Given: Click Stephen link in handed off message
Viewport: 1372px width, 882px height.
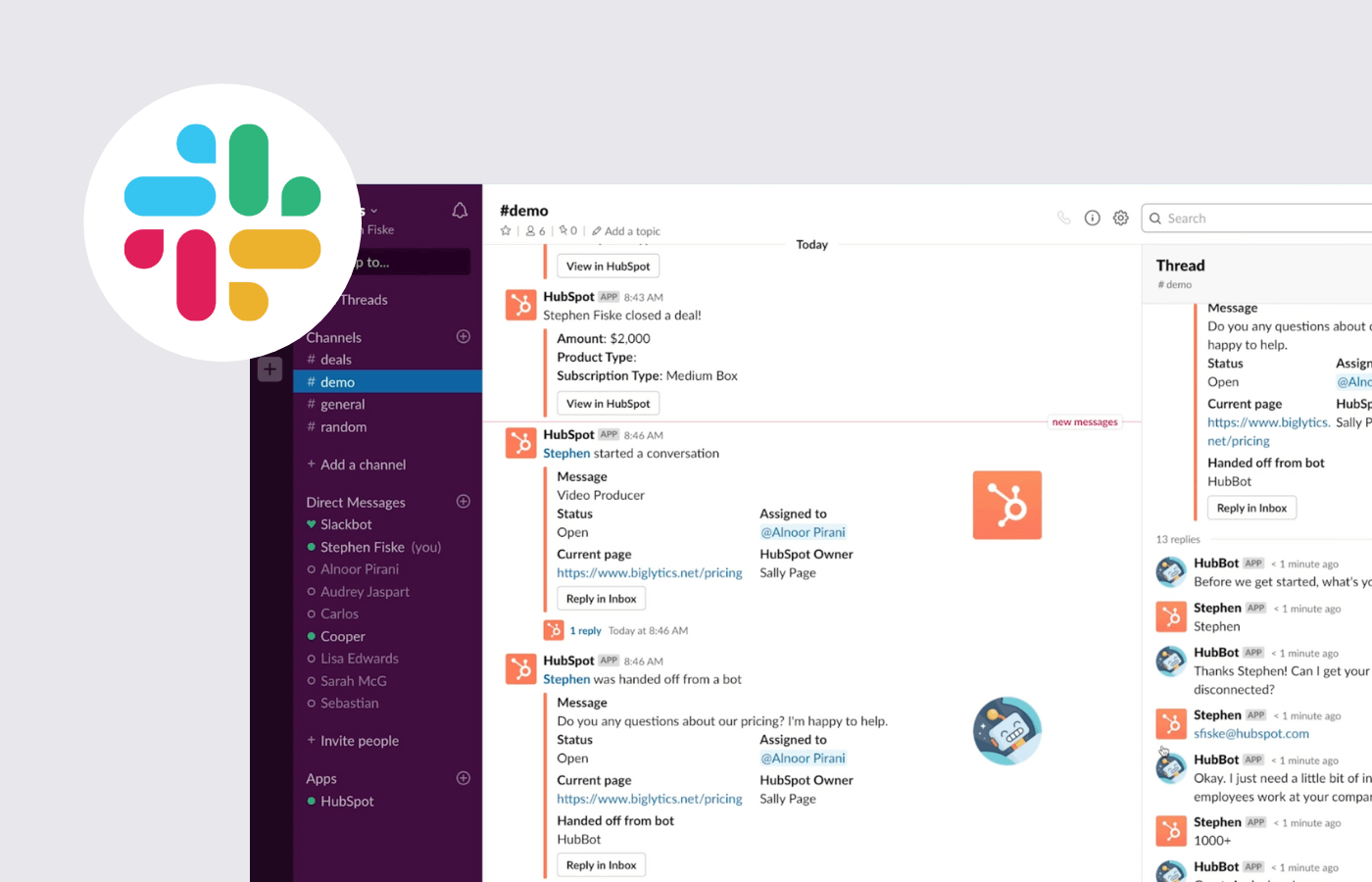Looking at the screenshot, I should tap(566, 679).
